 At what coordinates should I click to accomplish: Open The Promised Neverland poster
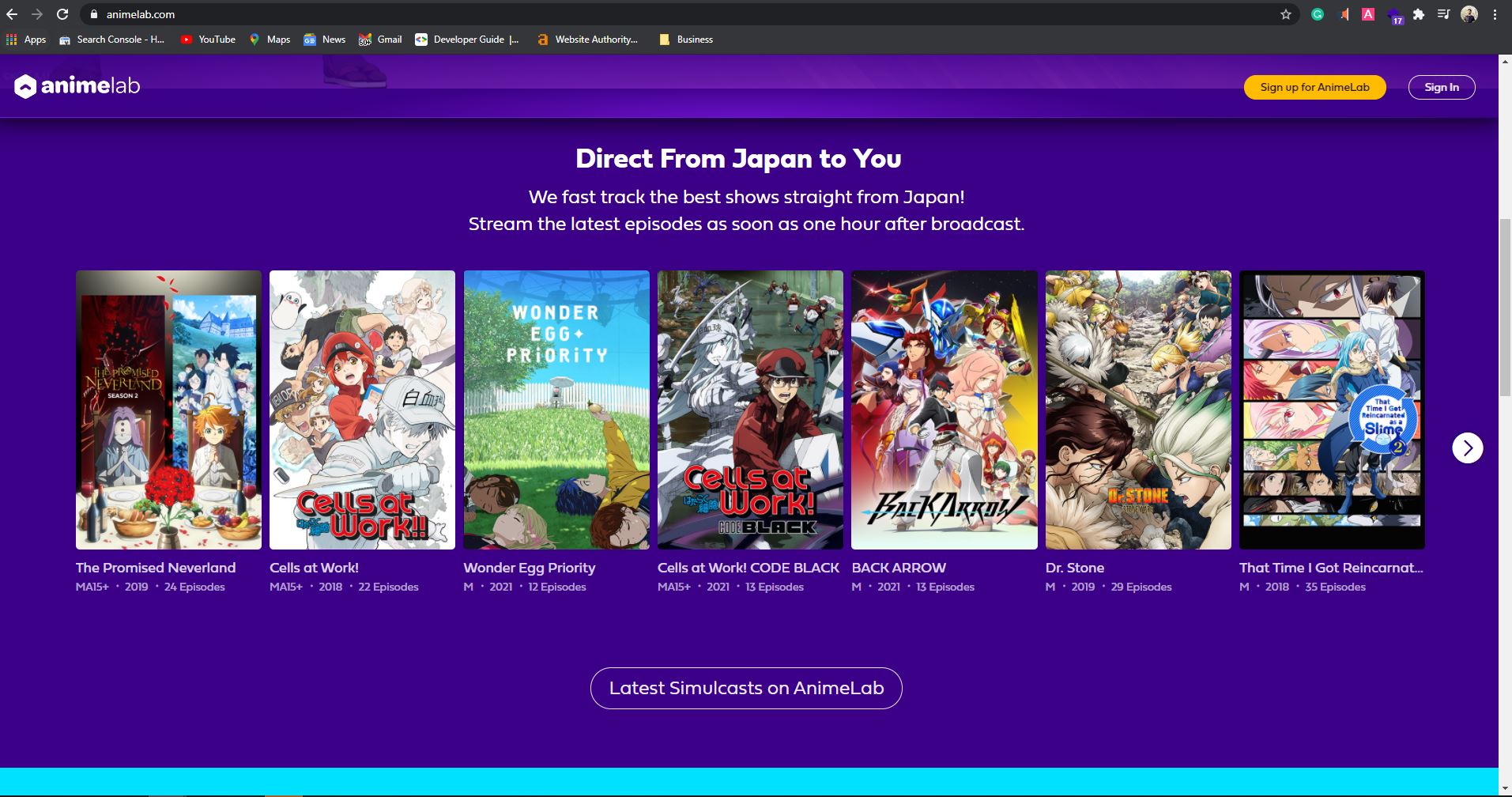tap(168, 410)
